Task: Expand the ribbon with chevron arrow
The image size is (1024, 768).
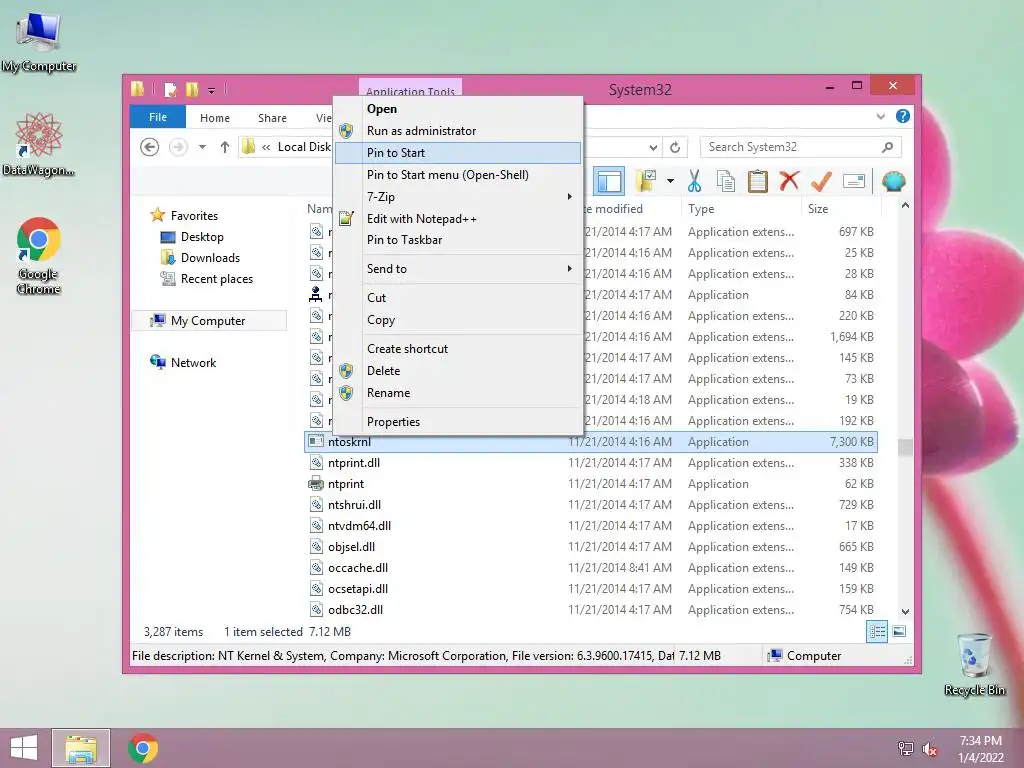Action: pyautogui.click(x=880, y=116)
